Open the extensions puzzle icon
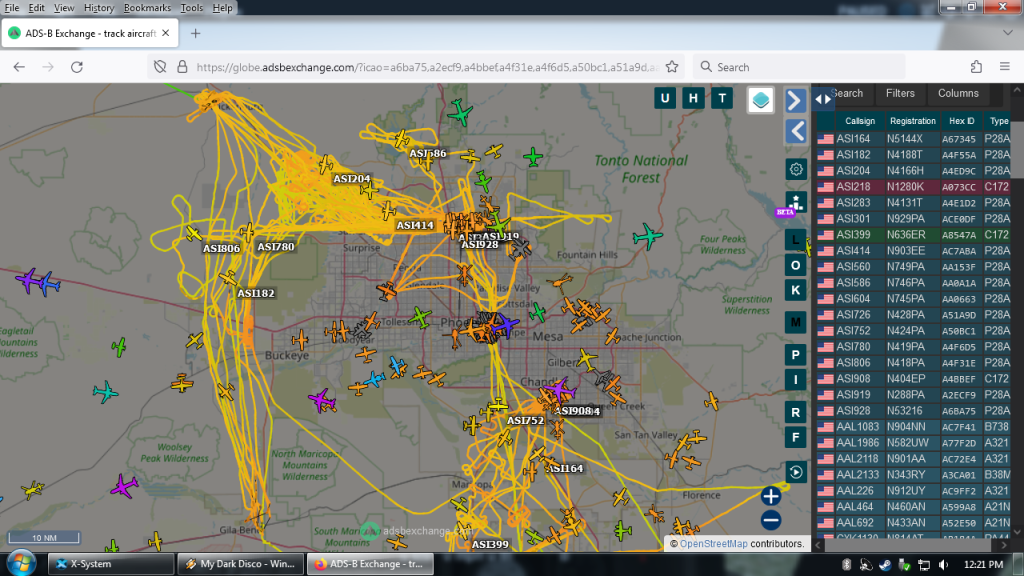This screenshot has width=1024, height=576. pos(976,67)
